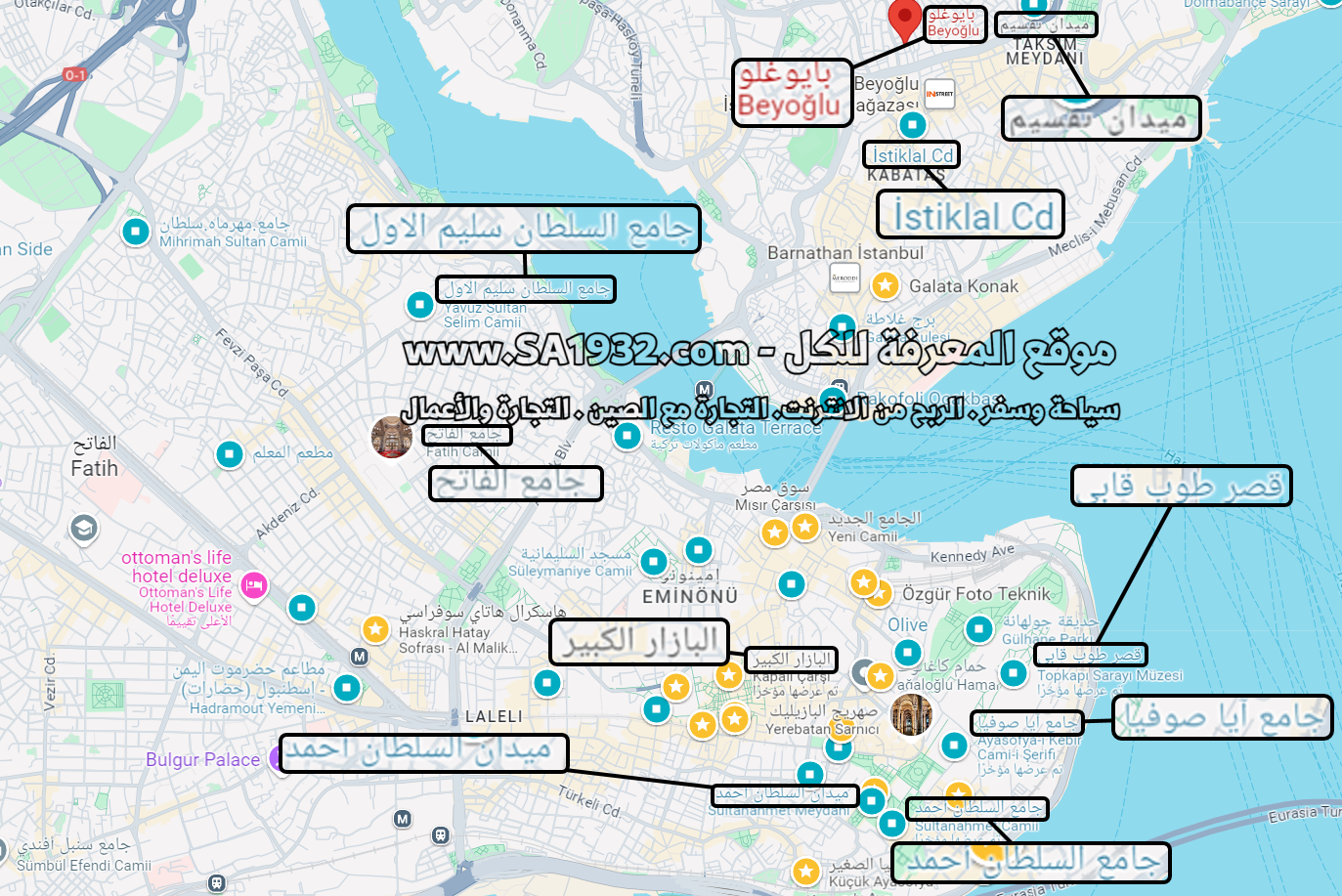Viewport: 1342px width, 896px height.
Task: Select the Türkeli Cd. road label
Action: pyautogui.click(x=589, y=801)
